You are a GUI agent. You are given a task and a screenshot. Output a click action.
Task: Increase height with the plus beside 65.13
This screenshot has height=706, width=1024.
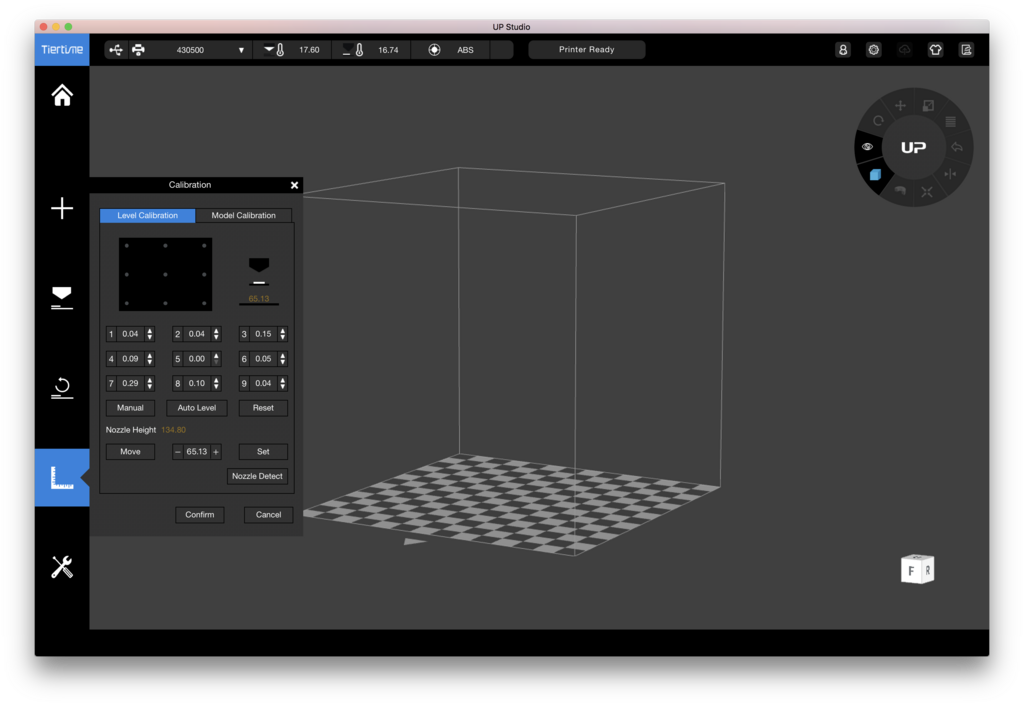click(216, 452)
